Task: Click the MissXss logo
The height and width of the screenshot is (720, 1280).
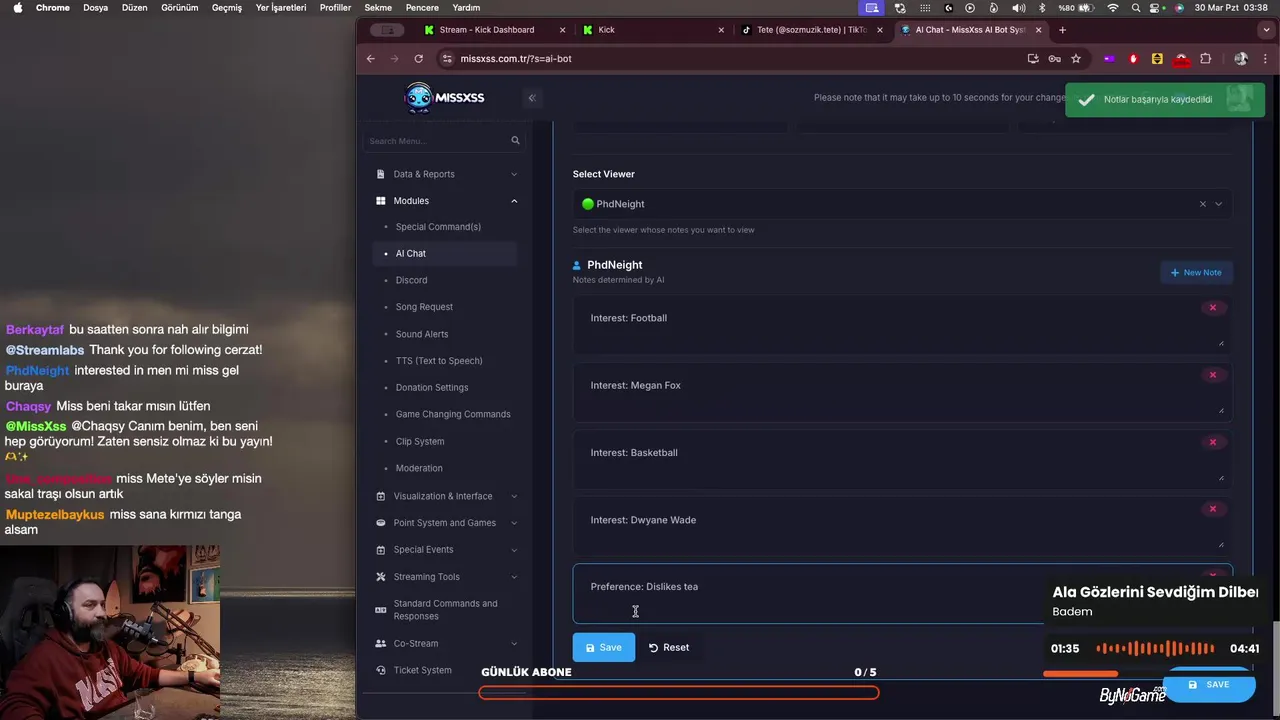Action: (x=444, y=97)
